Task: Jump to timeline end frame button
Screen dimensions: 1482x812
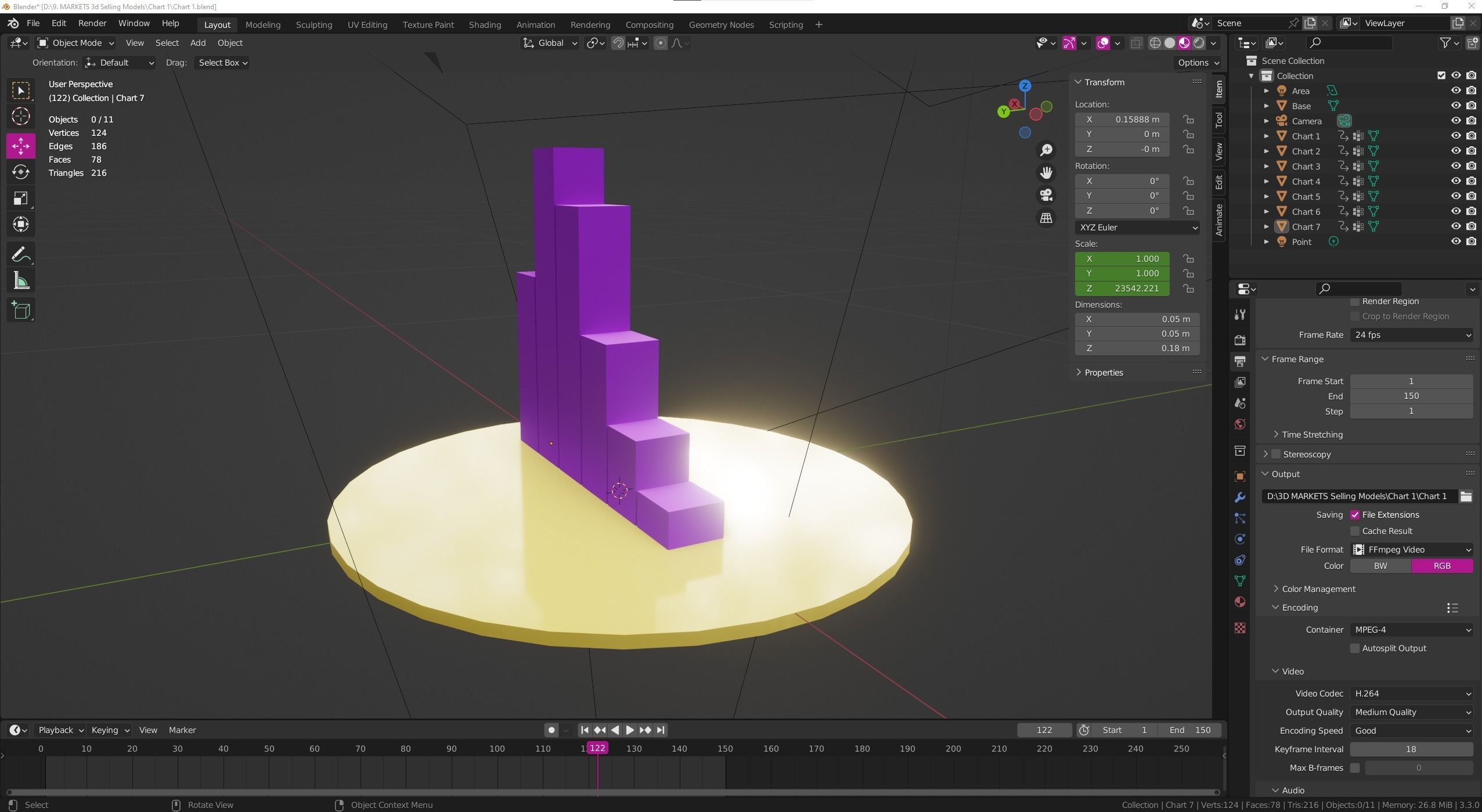Action: click(661, 730)
